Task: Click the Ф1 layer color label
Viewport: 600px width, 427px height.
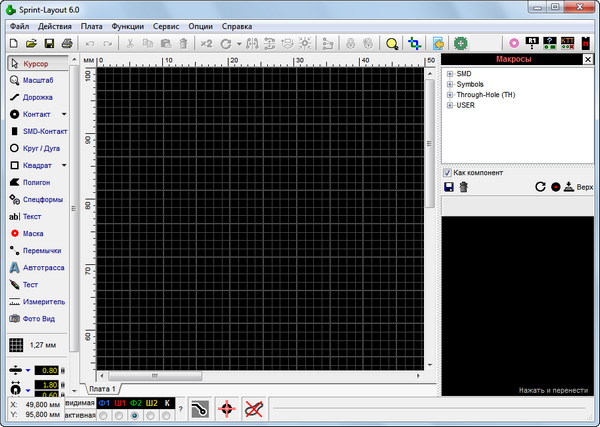Action: pos(104,403)
